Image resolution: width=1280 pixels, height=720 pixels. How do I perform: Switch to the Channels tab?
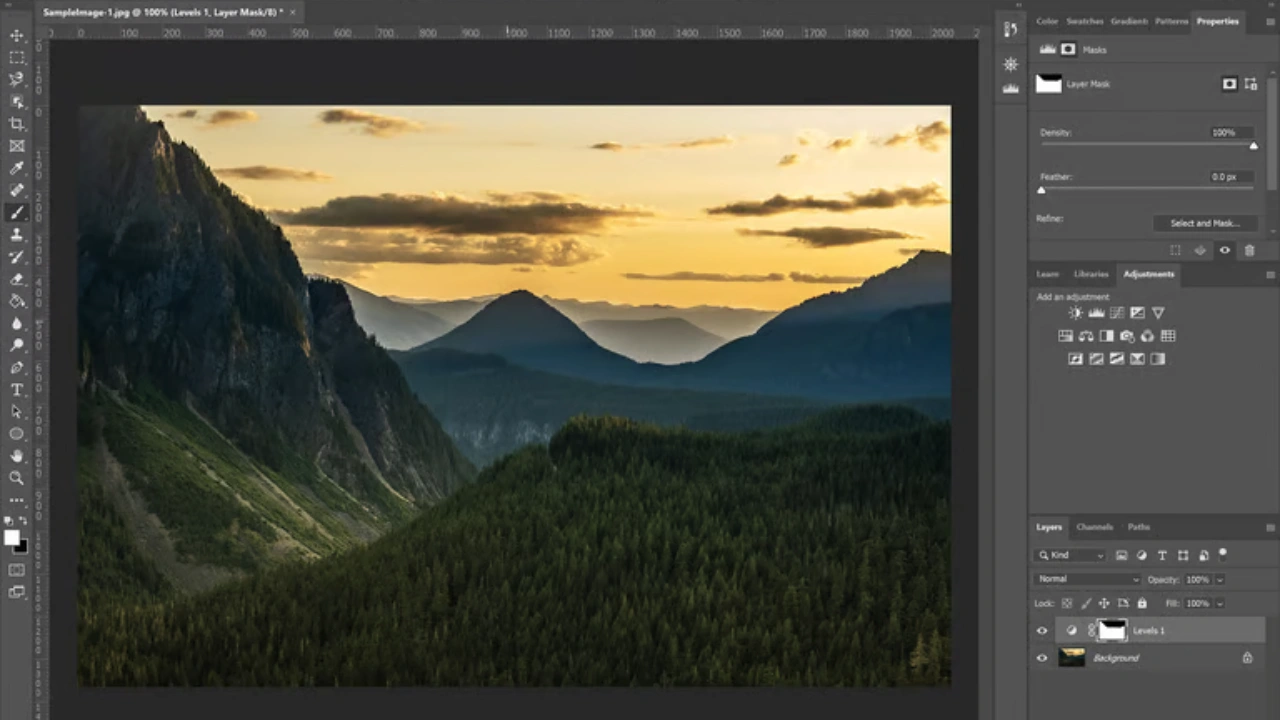1094,527
